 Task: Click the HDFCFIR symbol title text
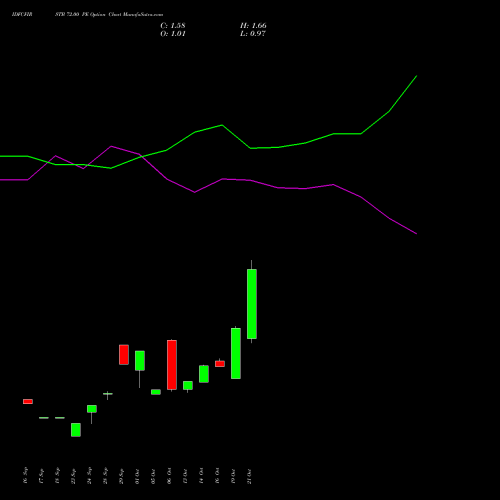pos(22,15)
